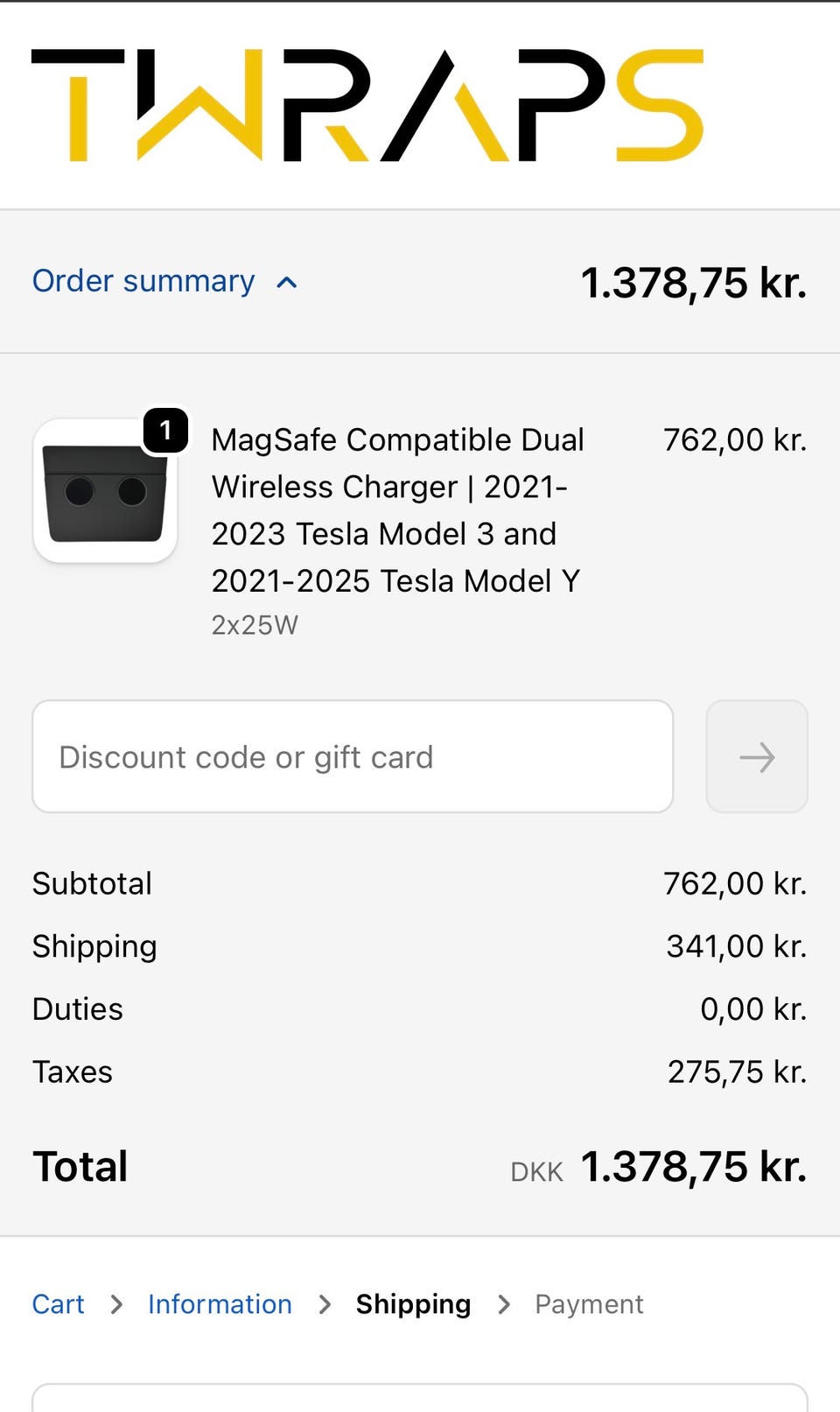Return to the Information step

coord(220,1304)
